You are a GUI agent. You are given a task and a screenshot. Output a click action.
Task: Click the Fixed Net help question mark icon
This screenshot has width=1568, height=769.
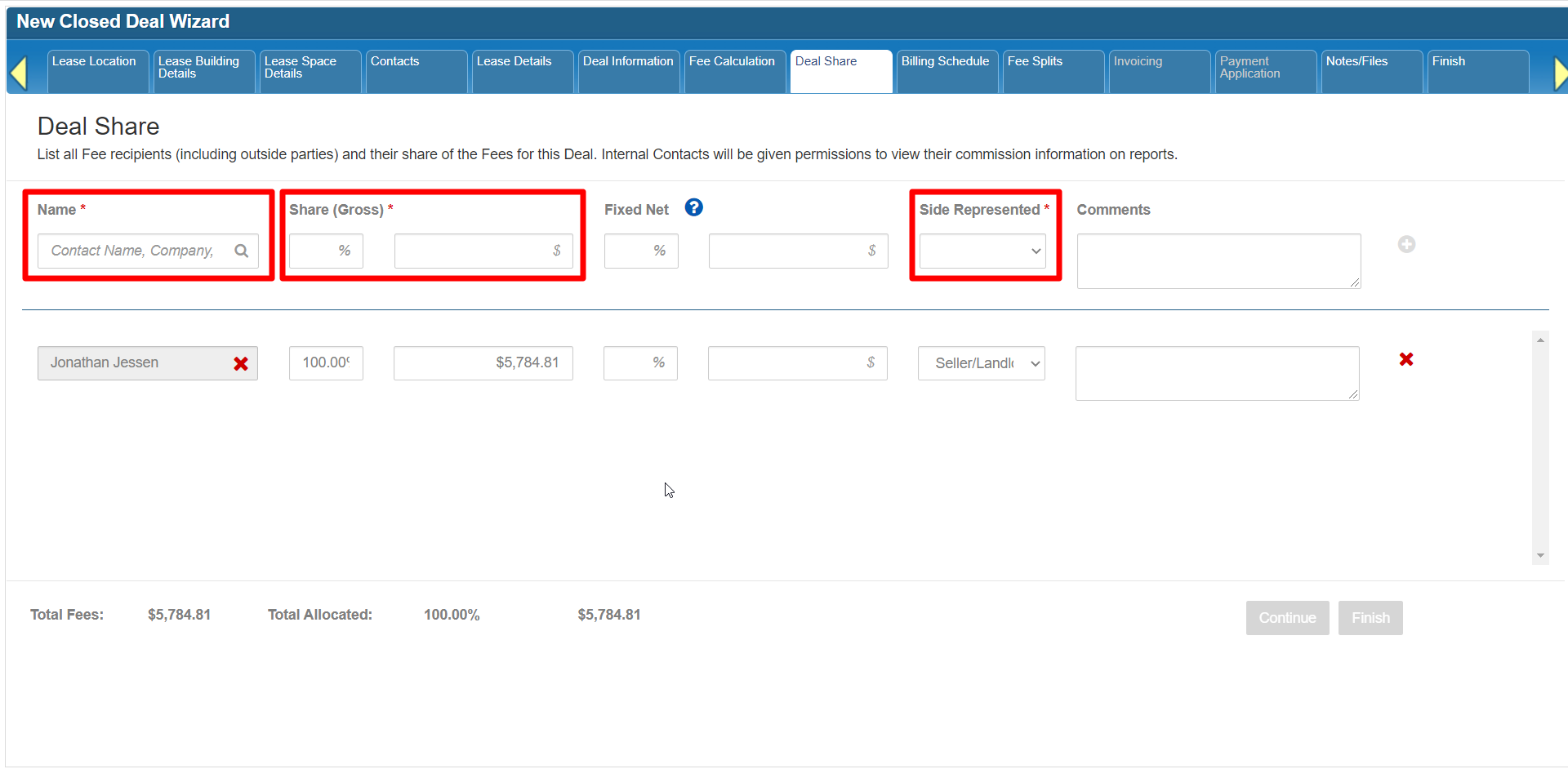[693, 208]
